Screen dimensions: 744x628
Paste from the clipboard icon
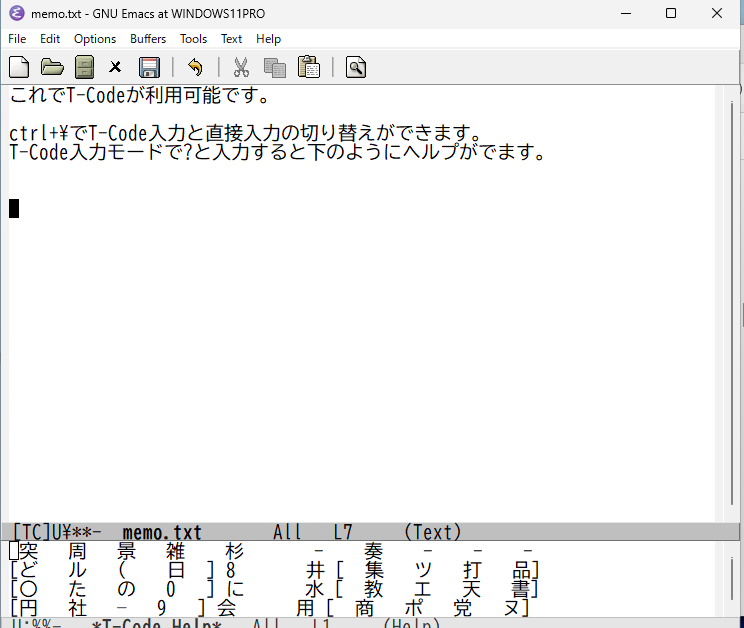(308, 67)
